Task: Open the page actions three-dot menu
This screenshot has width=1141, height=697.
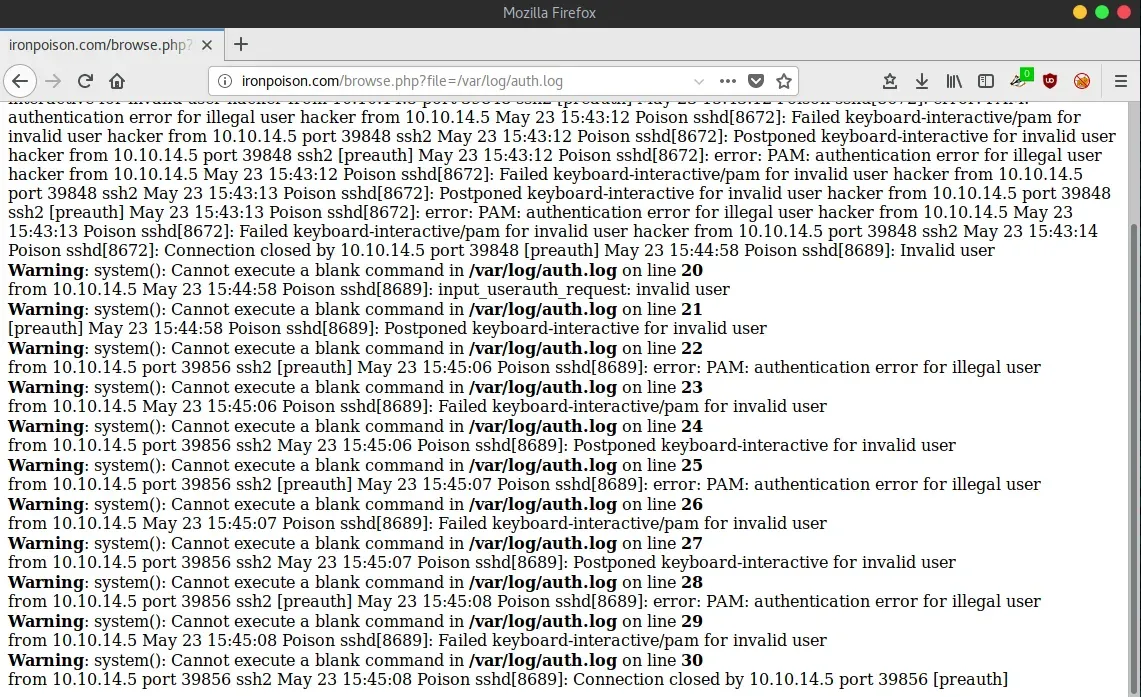Action: click(728, 81)
